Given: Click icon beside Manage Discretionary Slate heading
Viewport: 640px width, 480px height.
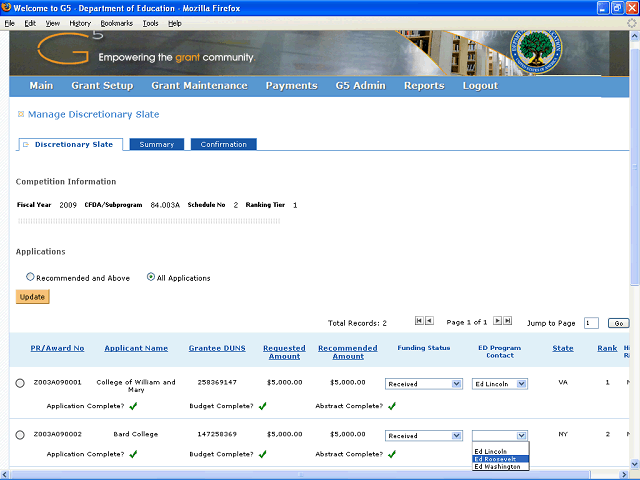Looking at the screenshot, I should (x=20, y=115).
